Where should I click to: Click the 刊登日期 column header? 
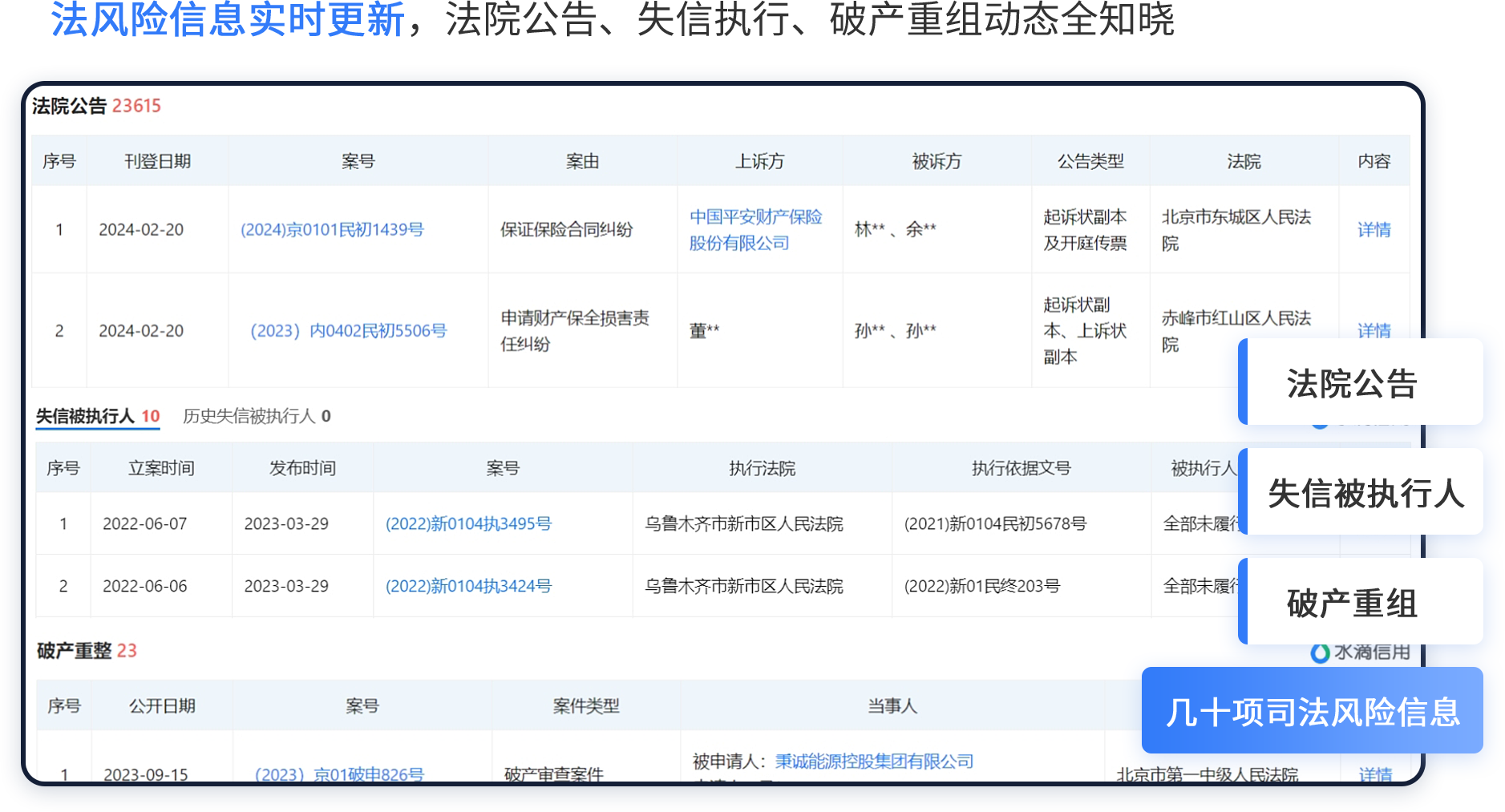[157, 162]
